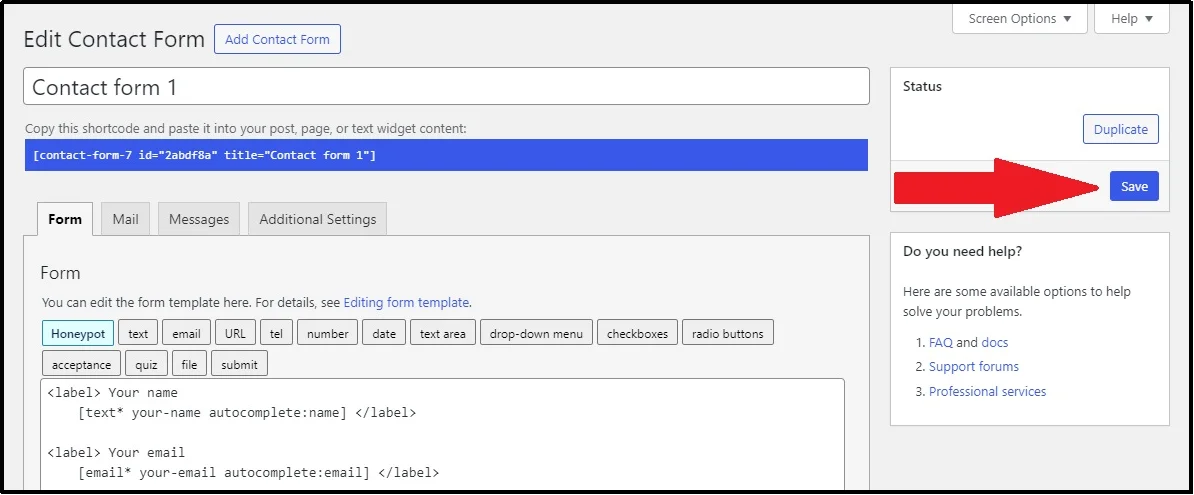Edit the Contact form 1 title field
1194x495 pixels.
click(x=446, y=87)
